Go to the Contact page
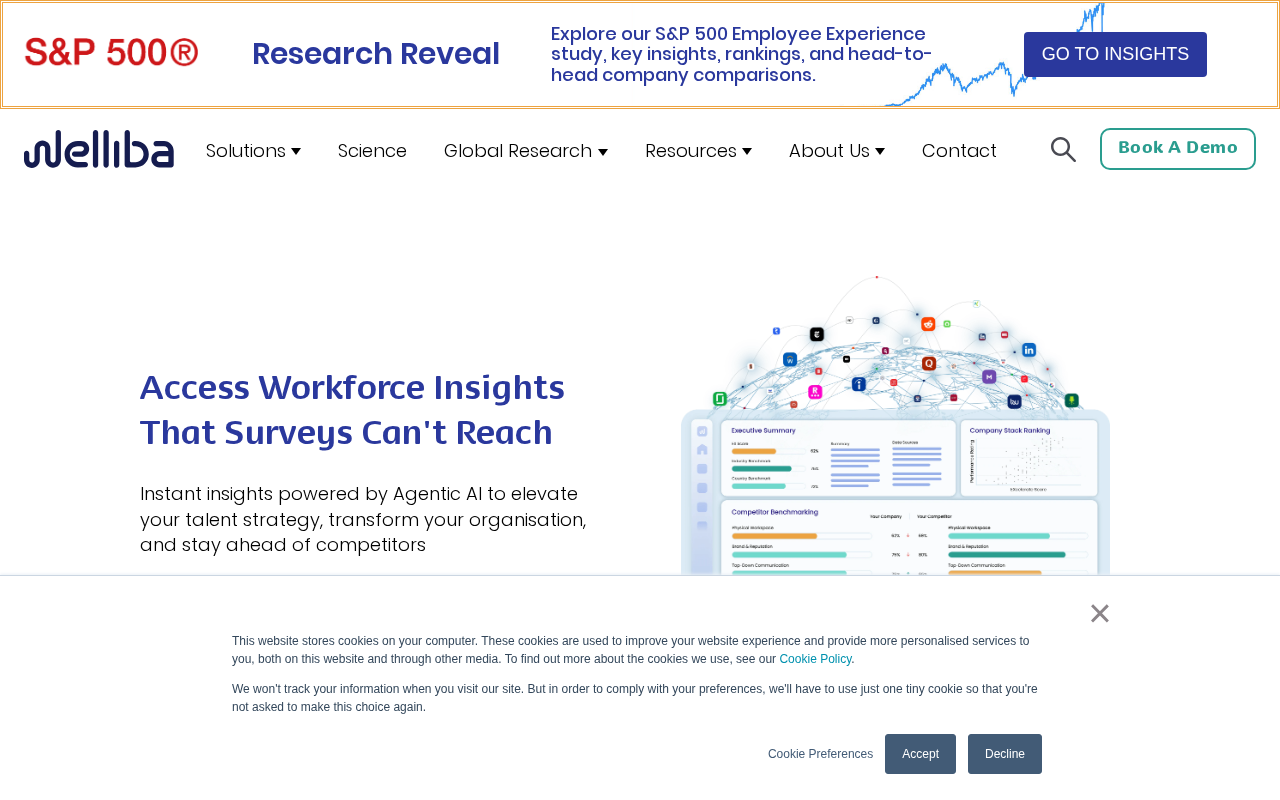This screenshot has height=800, width=1280. pos(959,151)
